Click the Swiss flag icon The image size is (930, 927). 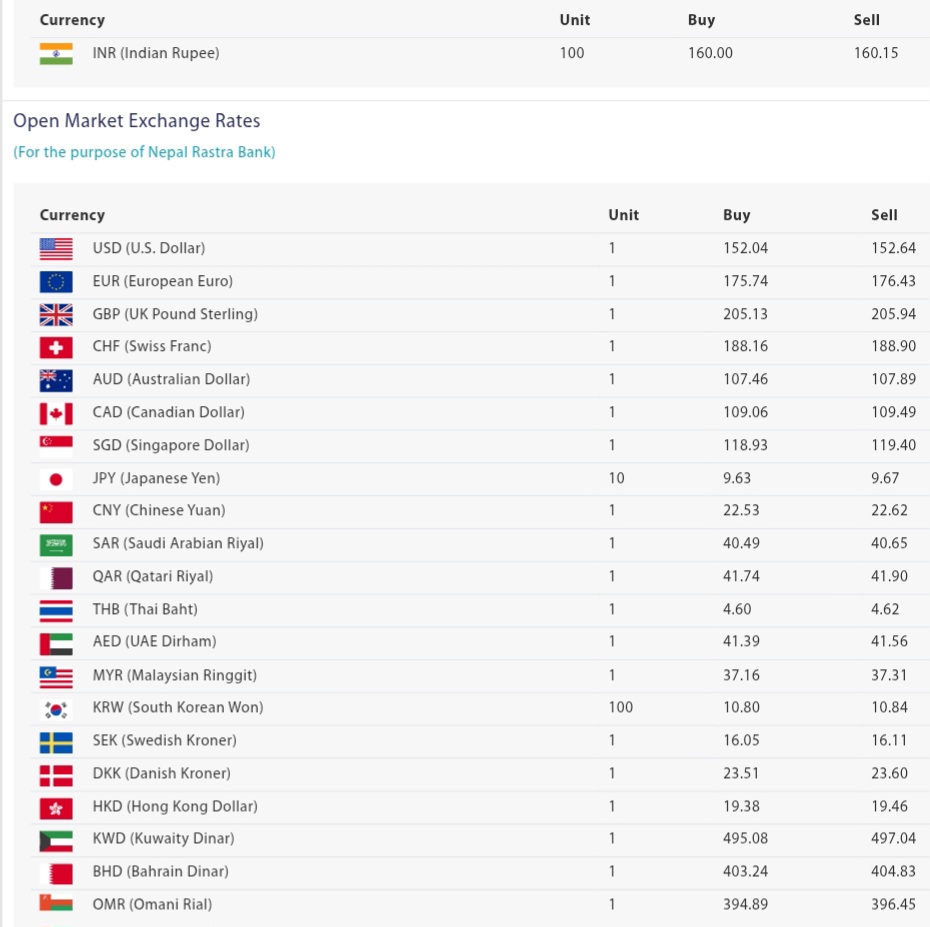point(56,347)
